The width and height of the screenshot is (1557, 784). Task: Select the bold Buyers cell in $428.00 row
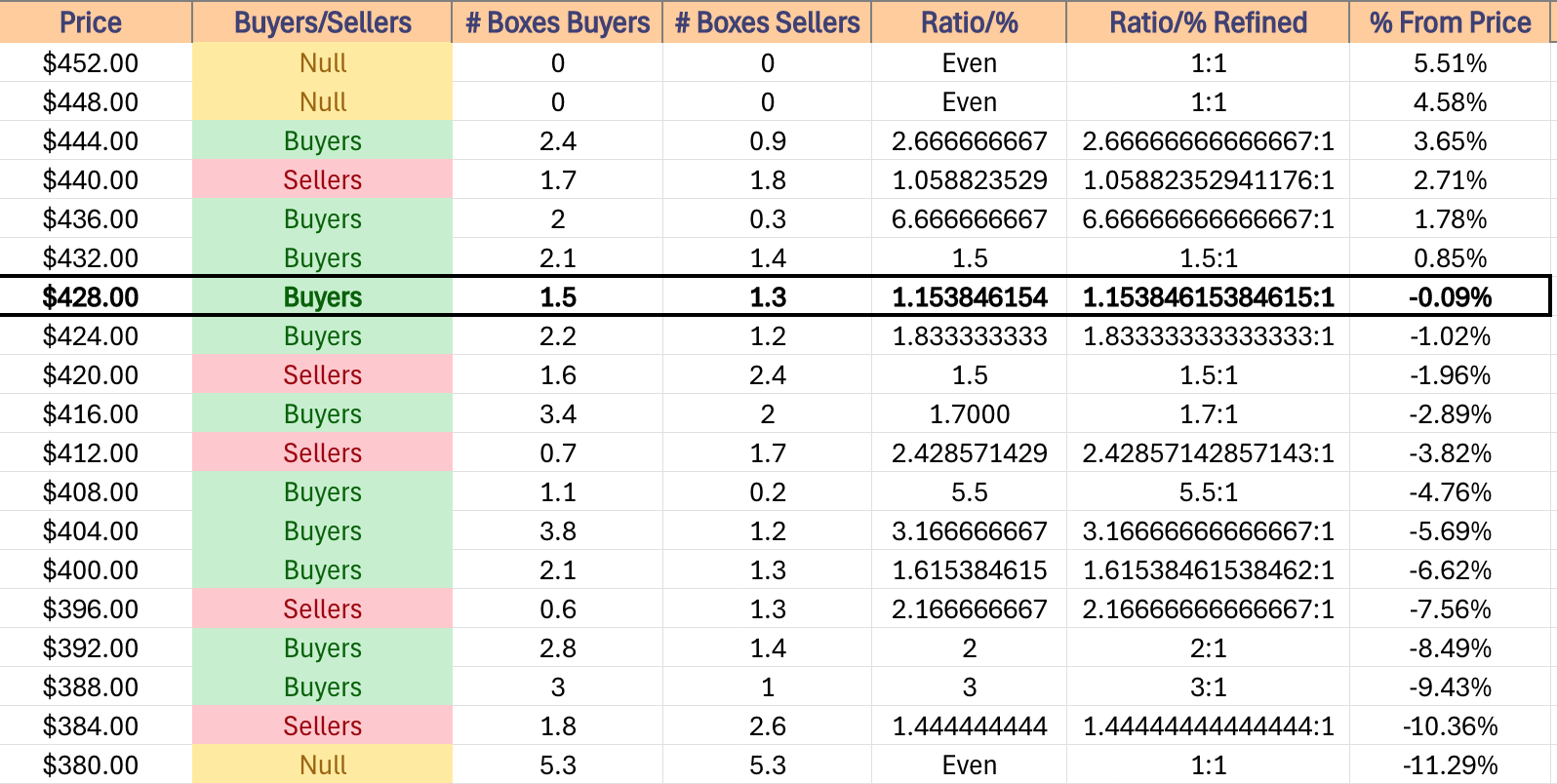(x=323, y=297)
